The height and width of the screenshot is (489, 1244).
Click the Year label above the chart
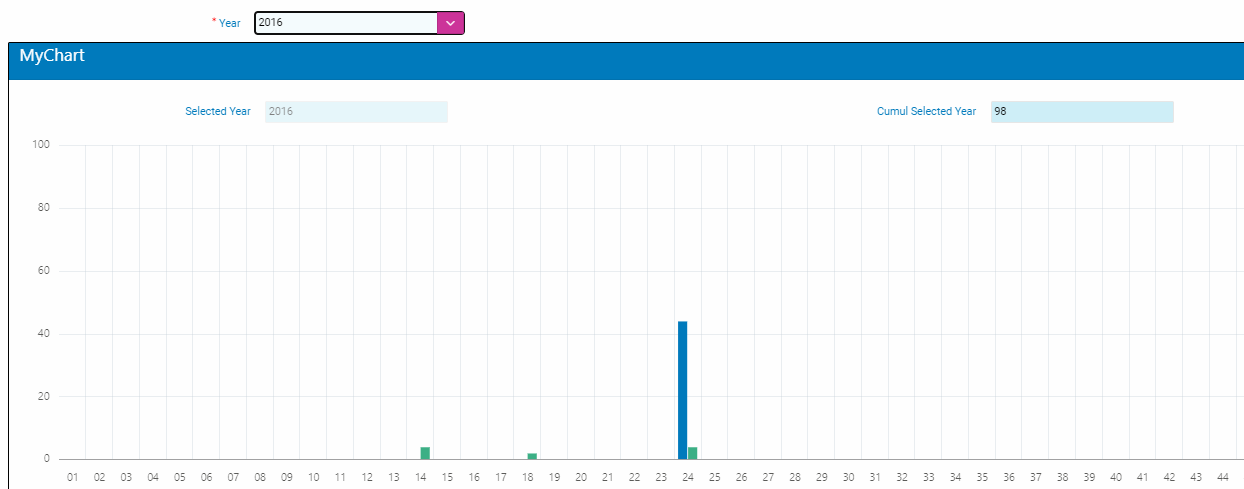(229, 23)
